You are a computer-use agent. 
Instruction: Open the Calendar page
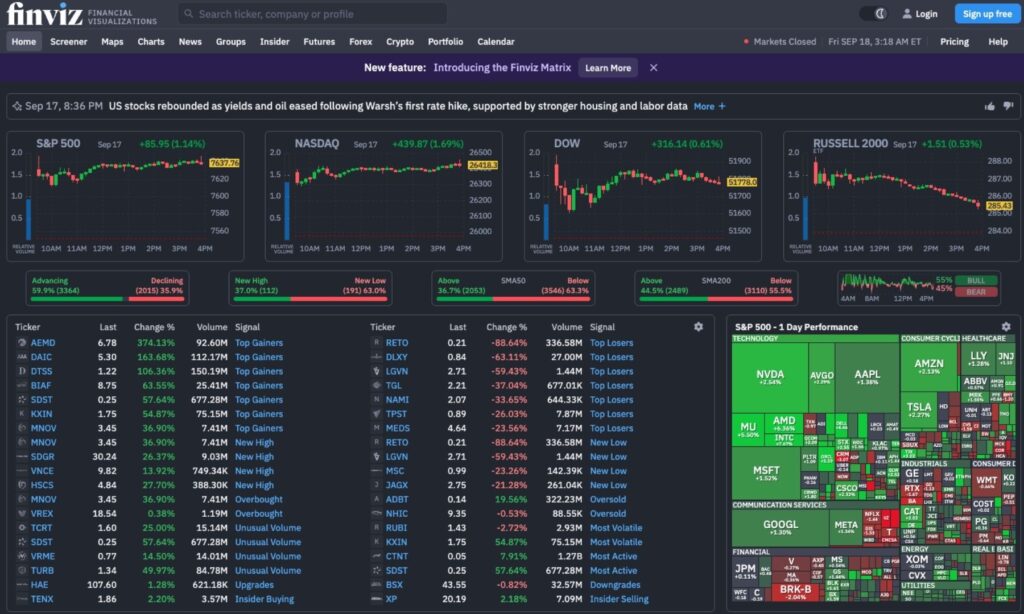pos(496,41)
